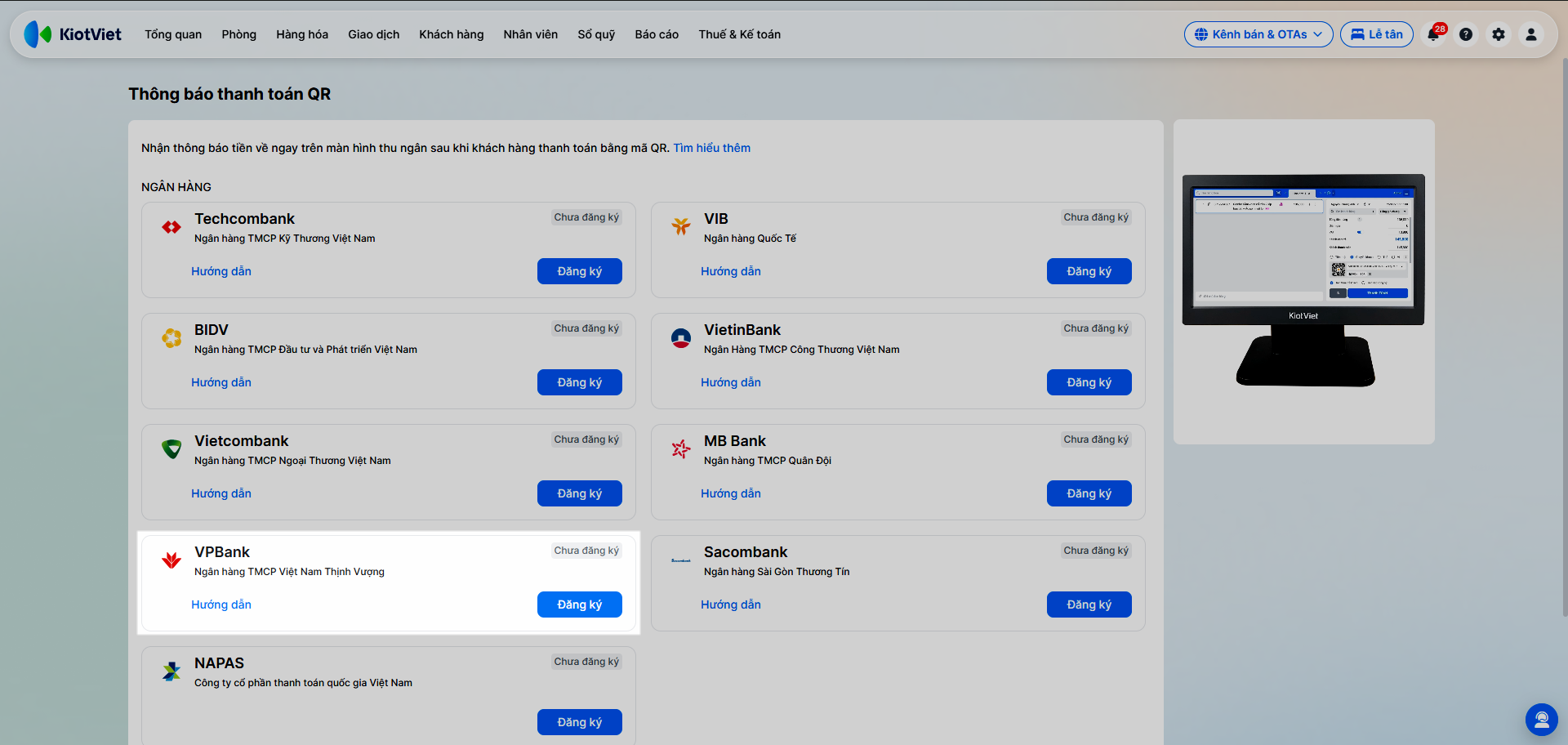Click the VPBank Chưa đăng ký status
1568x745 pixels.
(x=586, y=551)
